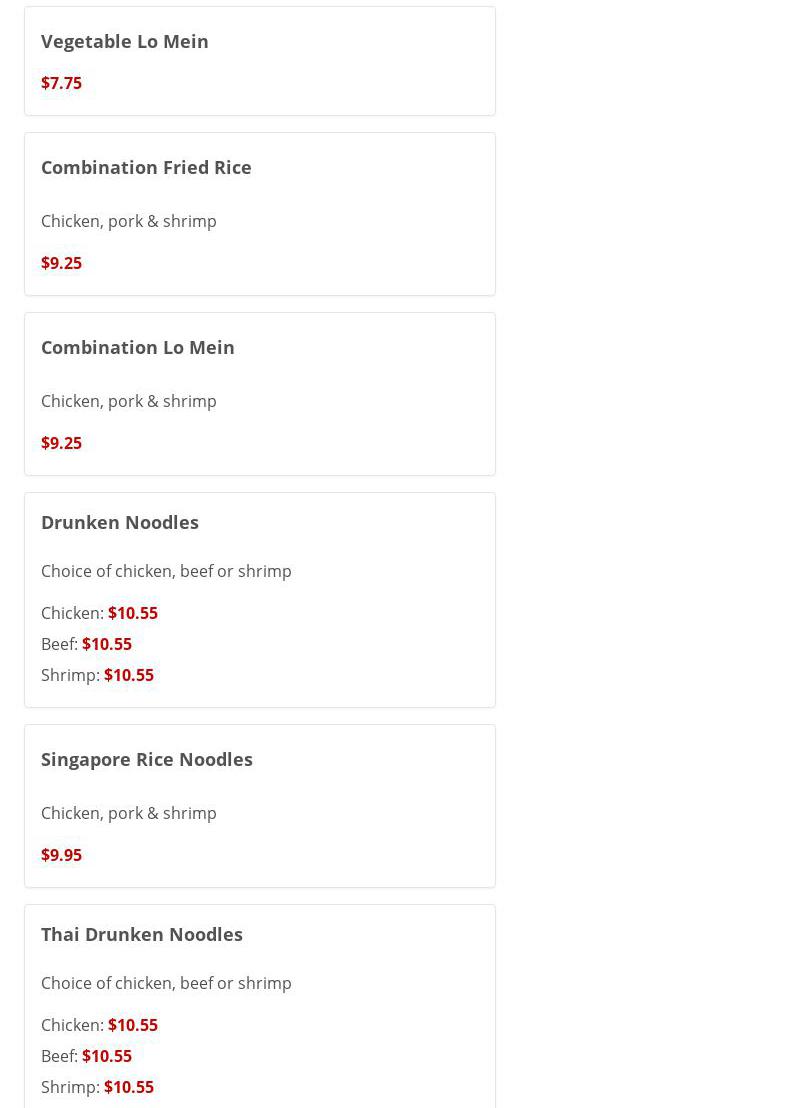Choose Beef option for Thai Drunken Noodles
Image resolution: width=785 pixels, height=1108 pixels.
click(x=86, y=1056)
